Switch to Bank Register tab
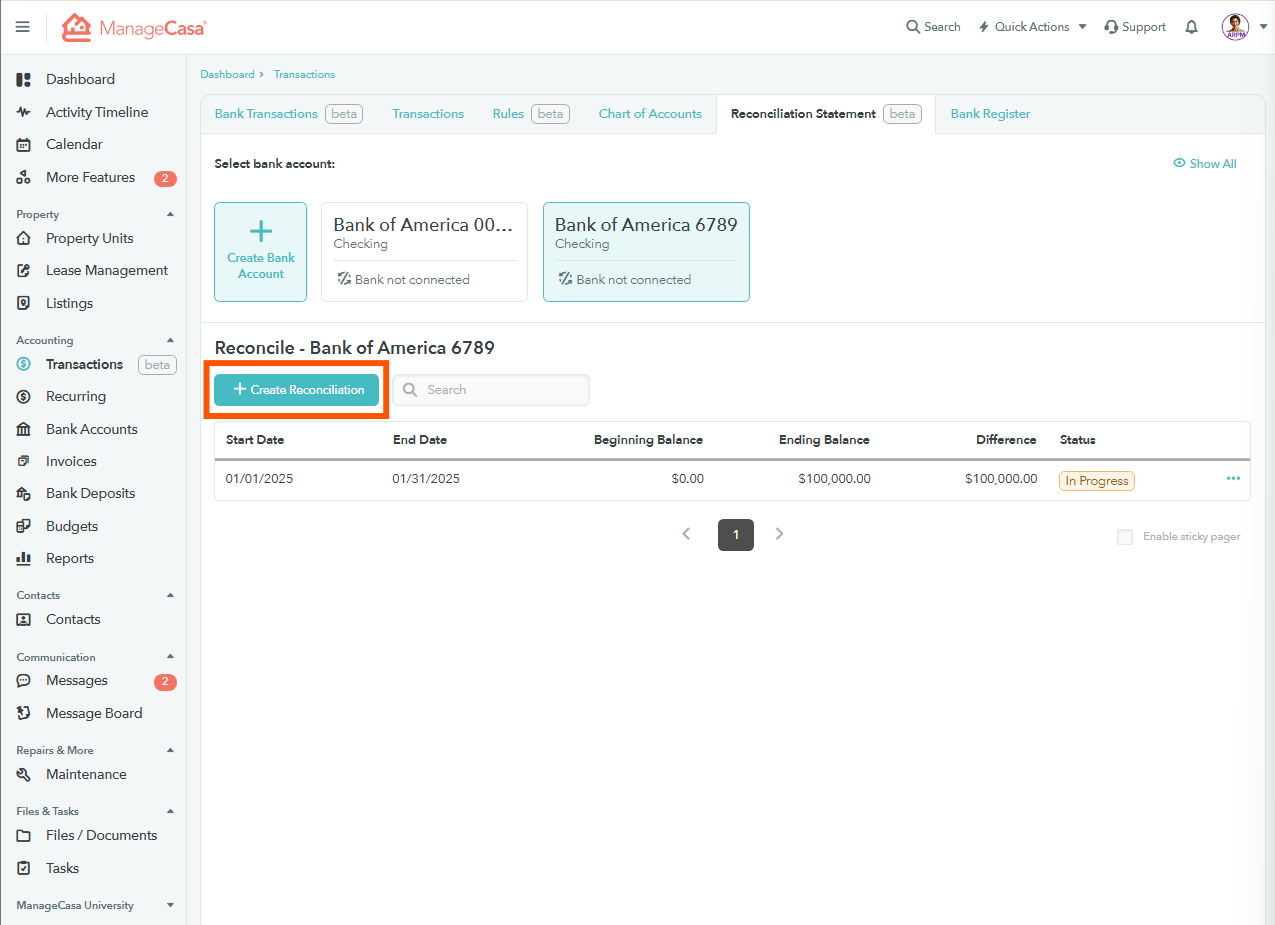The width and height of the screenshot is (1275, 925). click(x=990, y=114)
